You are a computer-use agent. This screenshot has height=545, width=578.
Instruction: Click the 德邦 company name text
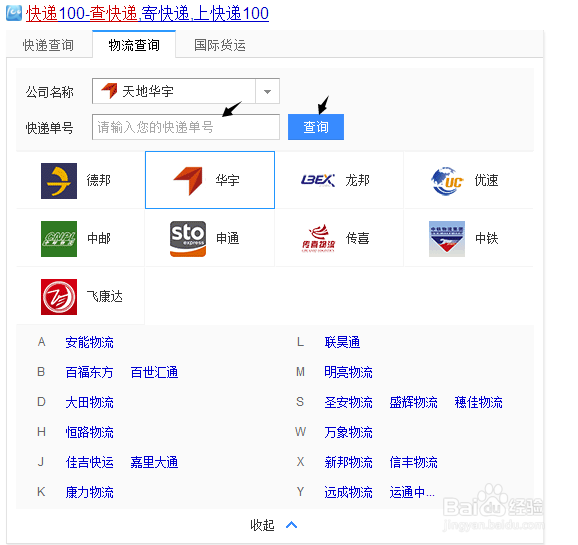click(x=98, y=180)
